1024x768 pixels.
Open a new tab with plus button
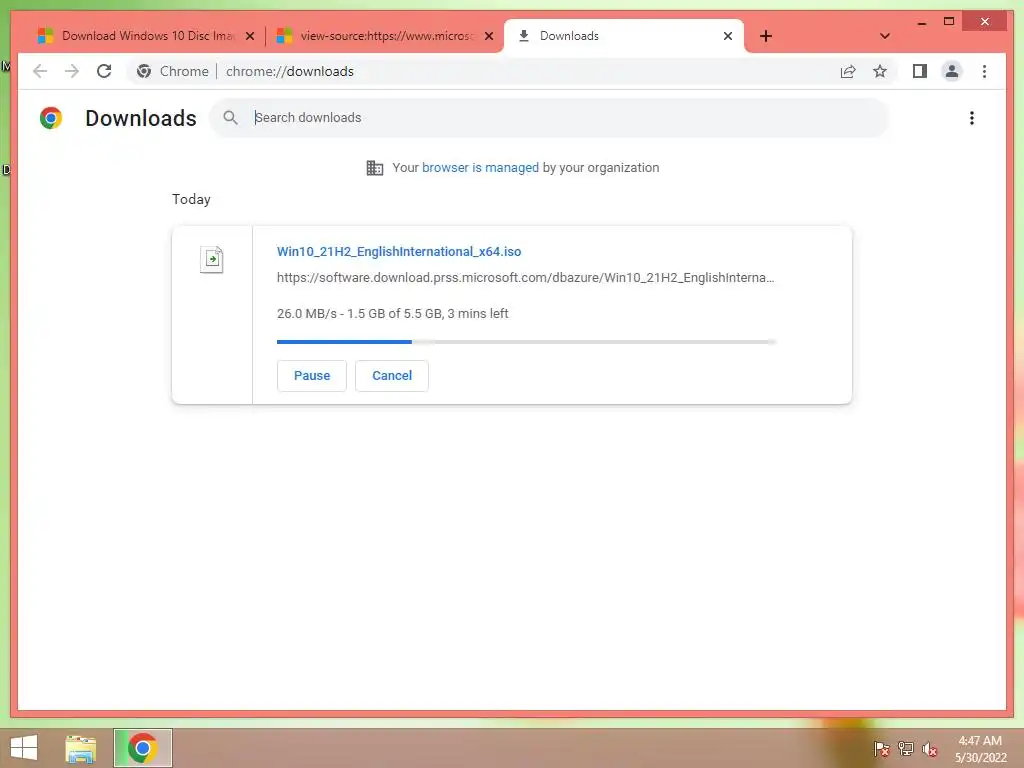[x=766, y=36]
